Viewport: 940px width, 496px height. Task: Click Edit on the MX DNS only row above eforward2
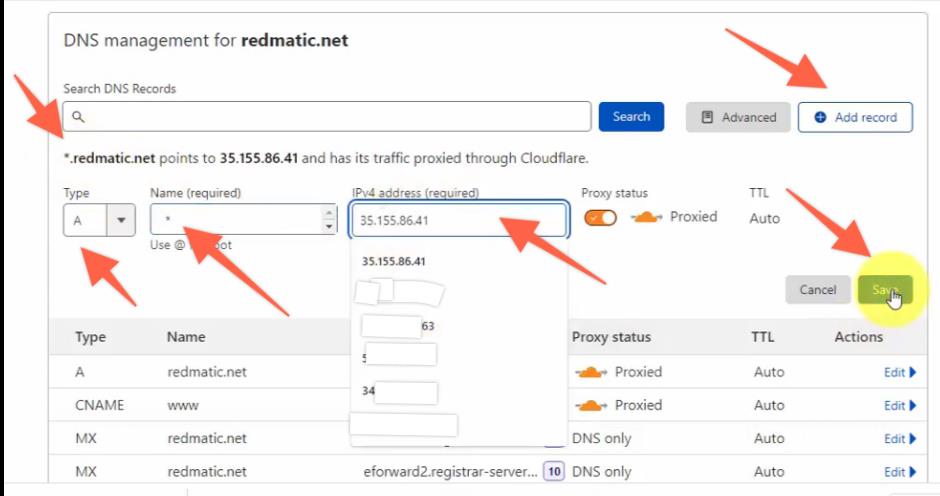click(900, 438)
